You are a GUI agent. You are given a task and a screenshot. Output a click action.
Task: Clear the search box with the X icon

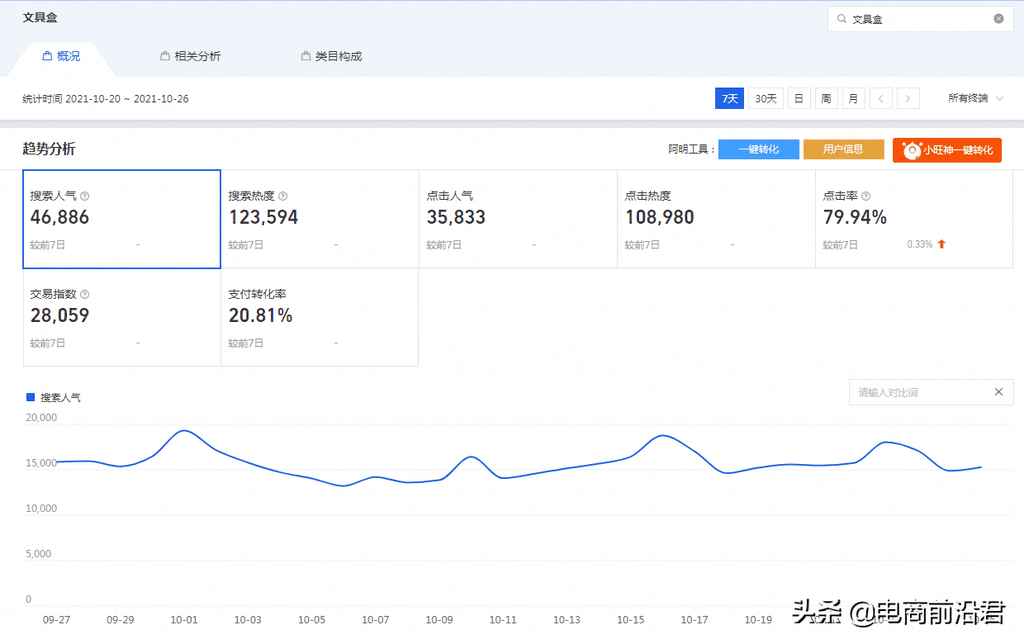pyautogui.click(x=999, y=19)
